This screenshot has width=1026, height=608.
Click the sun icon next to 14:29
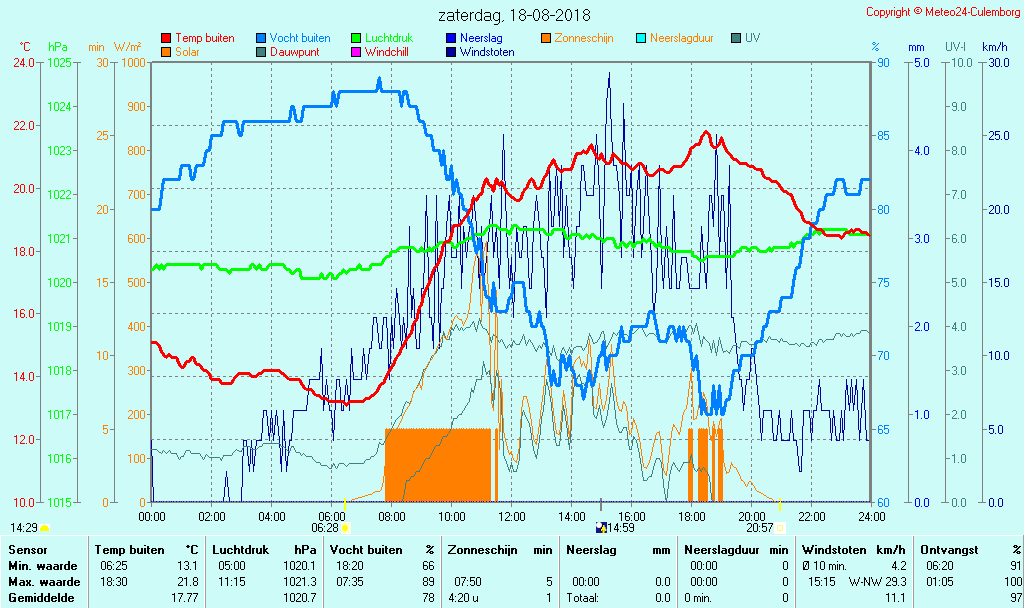coord(44,528)
